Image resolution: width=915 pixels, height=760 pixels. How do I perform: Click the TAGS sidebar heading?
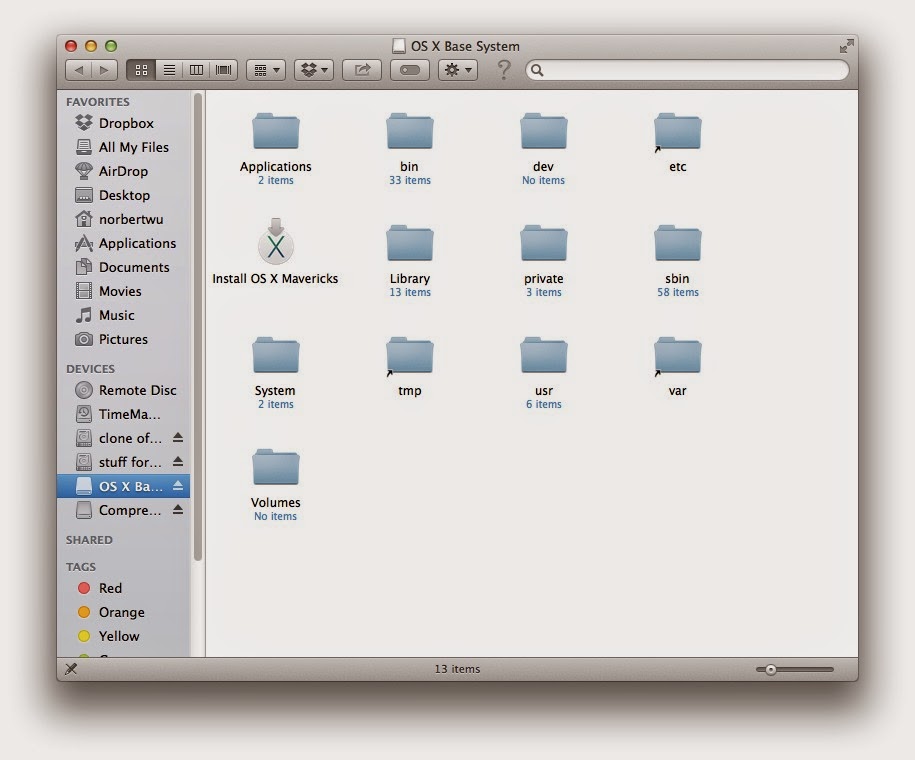[x=81, y=567]
